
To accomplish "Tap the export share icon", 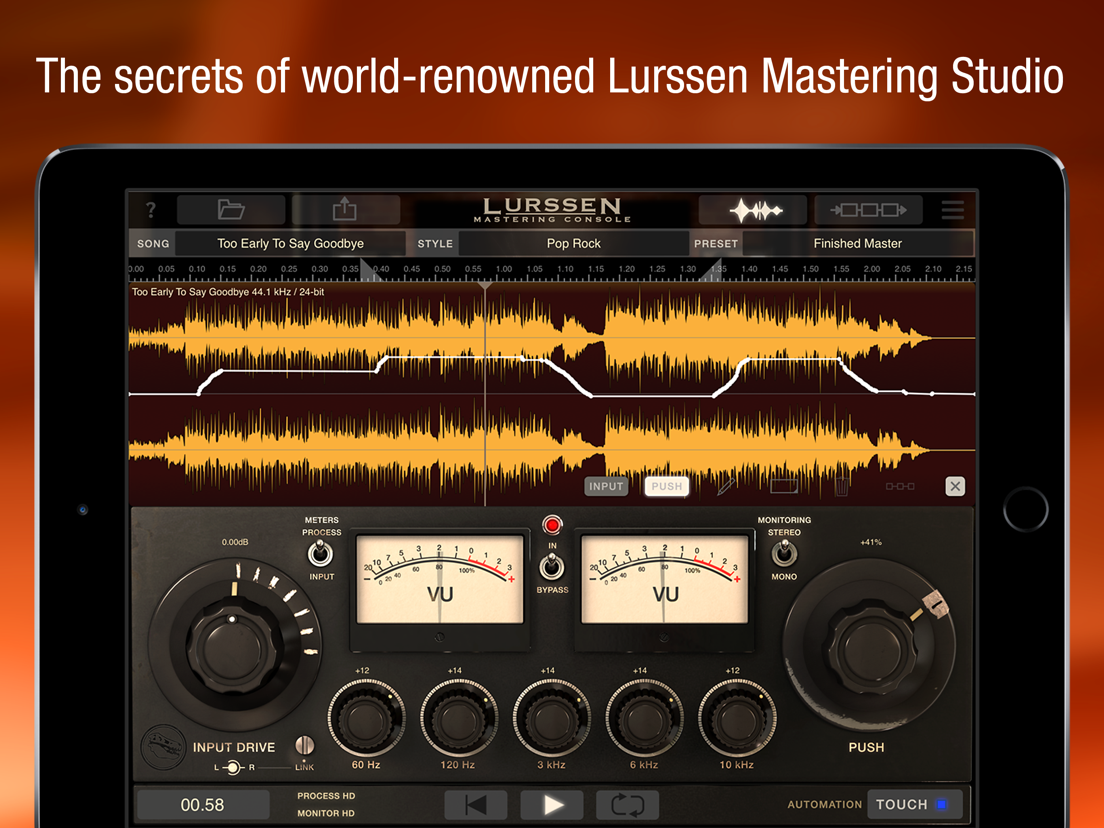I will tap(345, 209).
